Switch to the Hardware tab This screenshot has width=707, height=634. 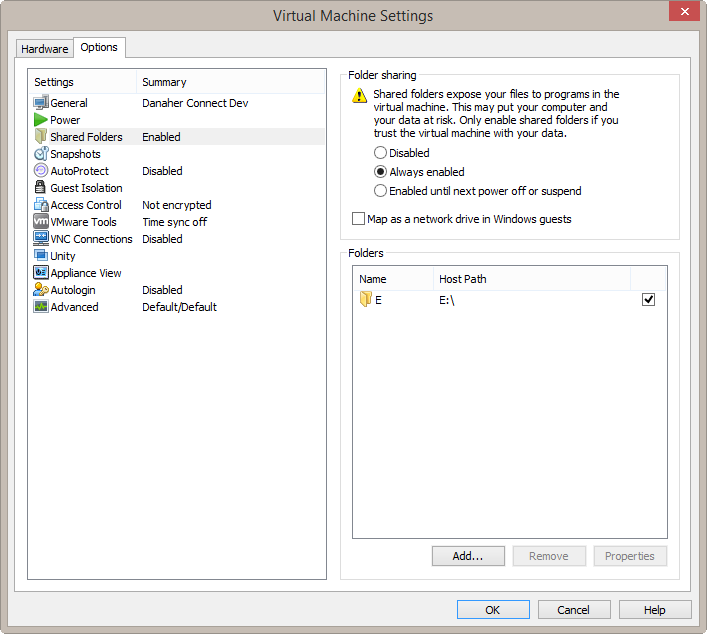click(x=45, y=49)
